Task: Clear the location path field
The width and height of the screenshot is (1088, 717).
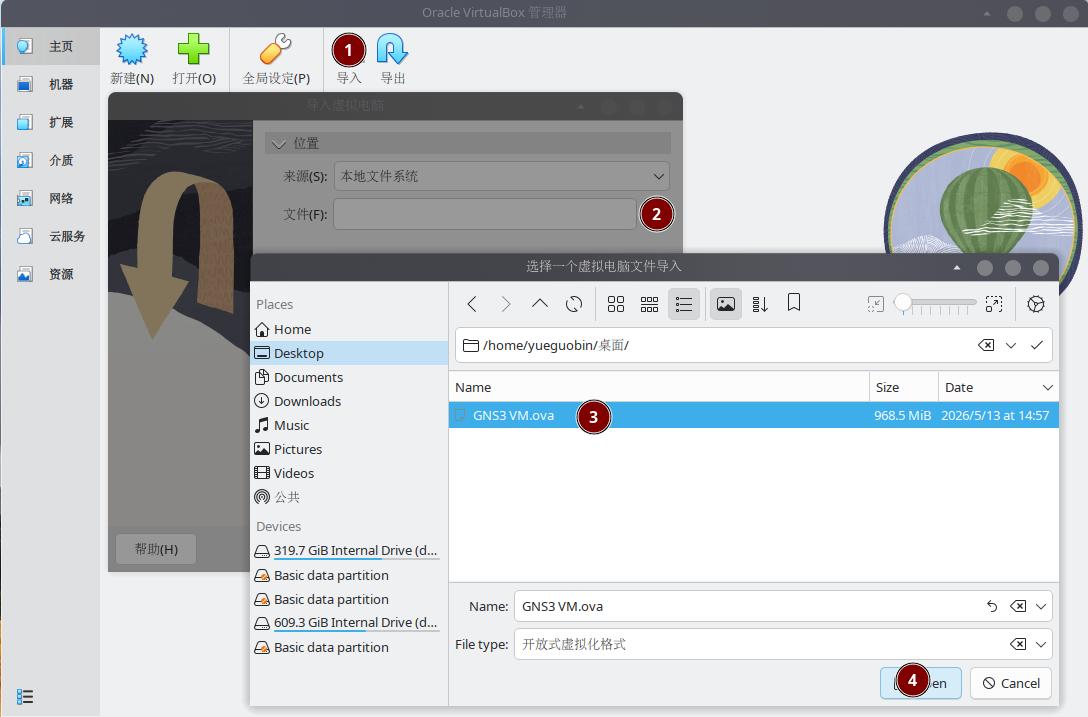Action: click(985, 345)
